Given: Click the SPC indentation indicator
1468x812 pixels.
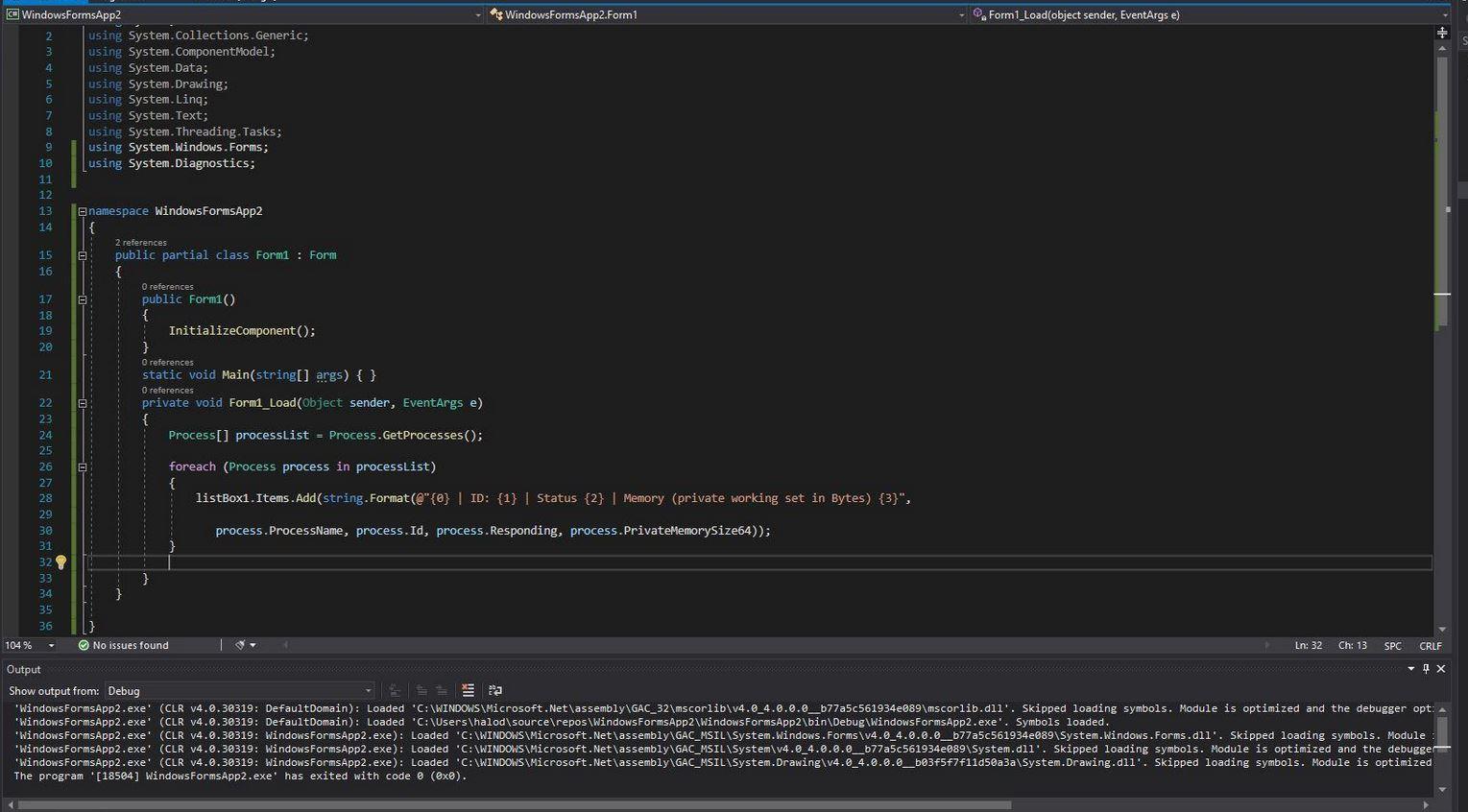Looking at the screenshot, I should [1392, 646].
